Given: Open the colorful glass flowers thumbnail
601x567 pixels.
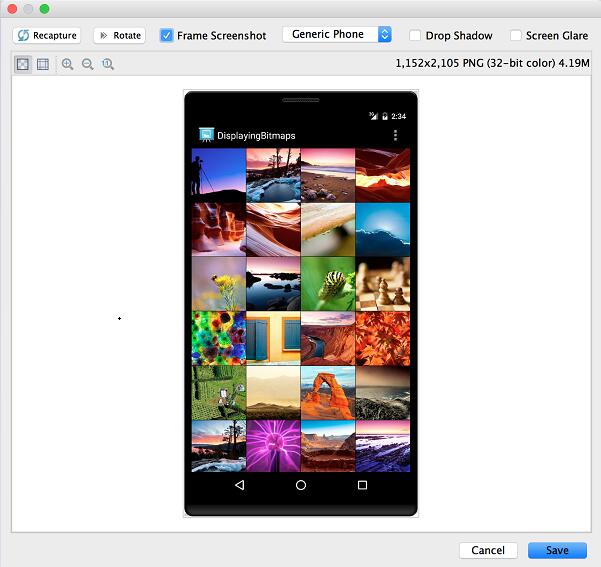Looking at the screenshot, I should click(218, 339).
